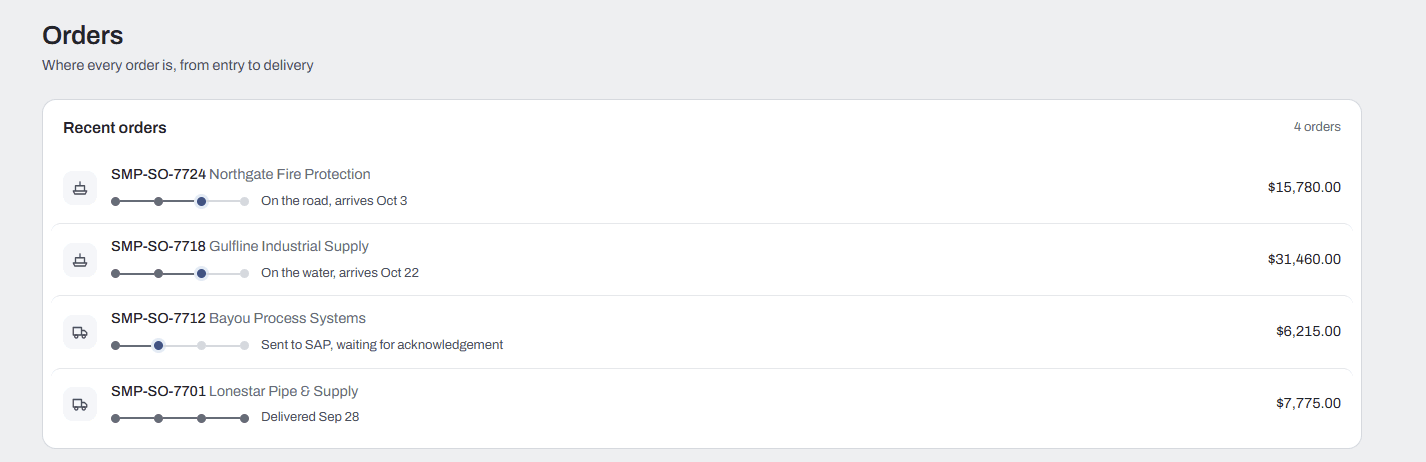Select order number SMP-SO-7701

(x=158, y=391)
